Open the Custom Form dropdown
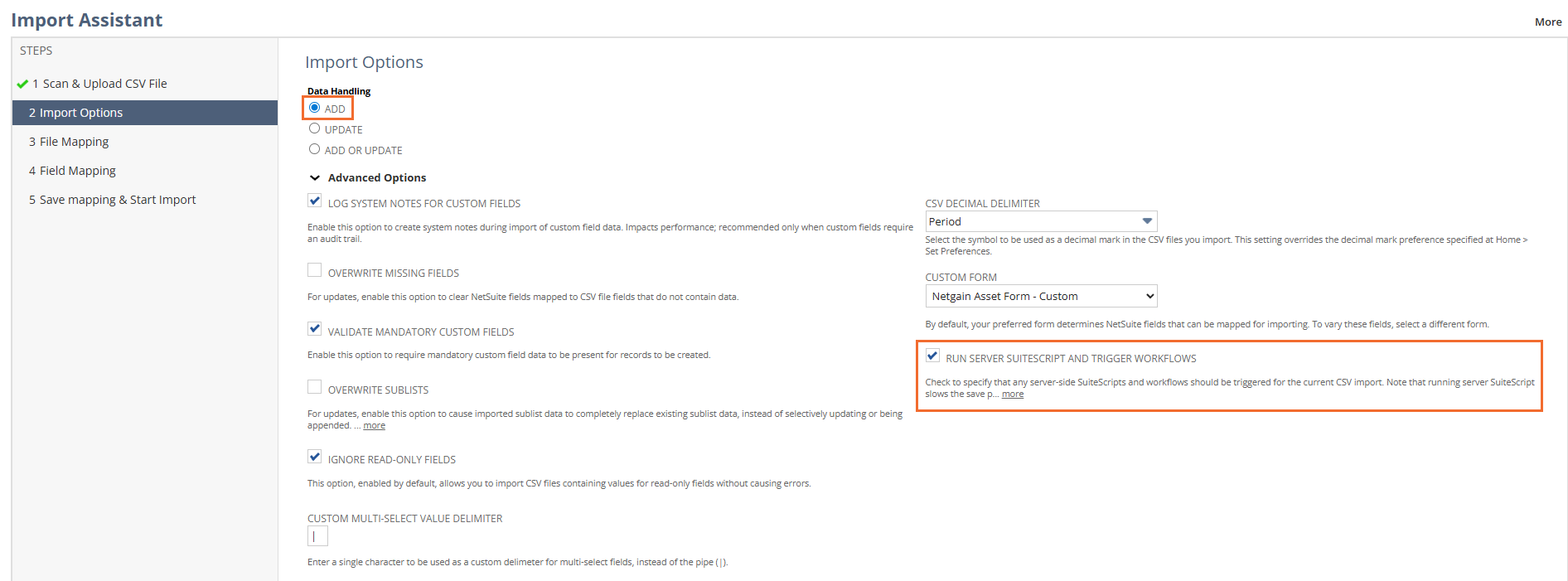 pyautogui.click(x=1041, y=296)
